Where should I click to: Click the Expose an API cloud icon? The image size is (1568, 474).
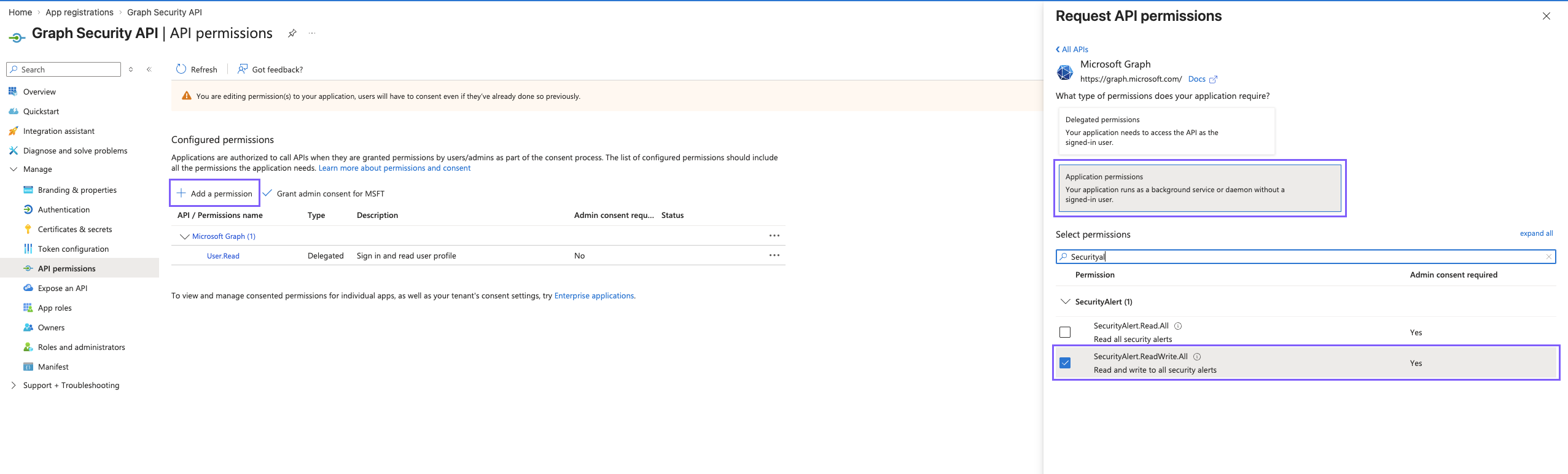28,288
